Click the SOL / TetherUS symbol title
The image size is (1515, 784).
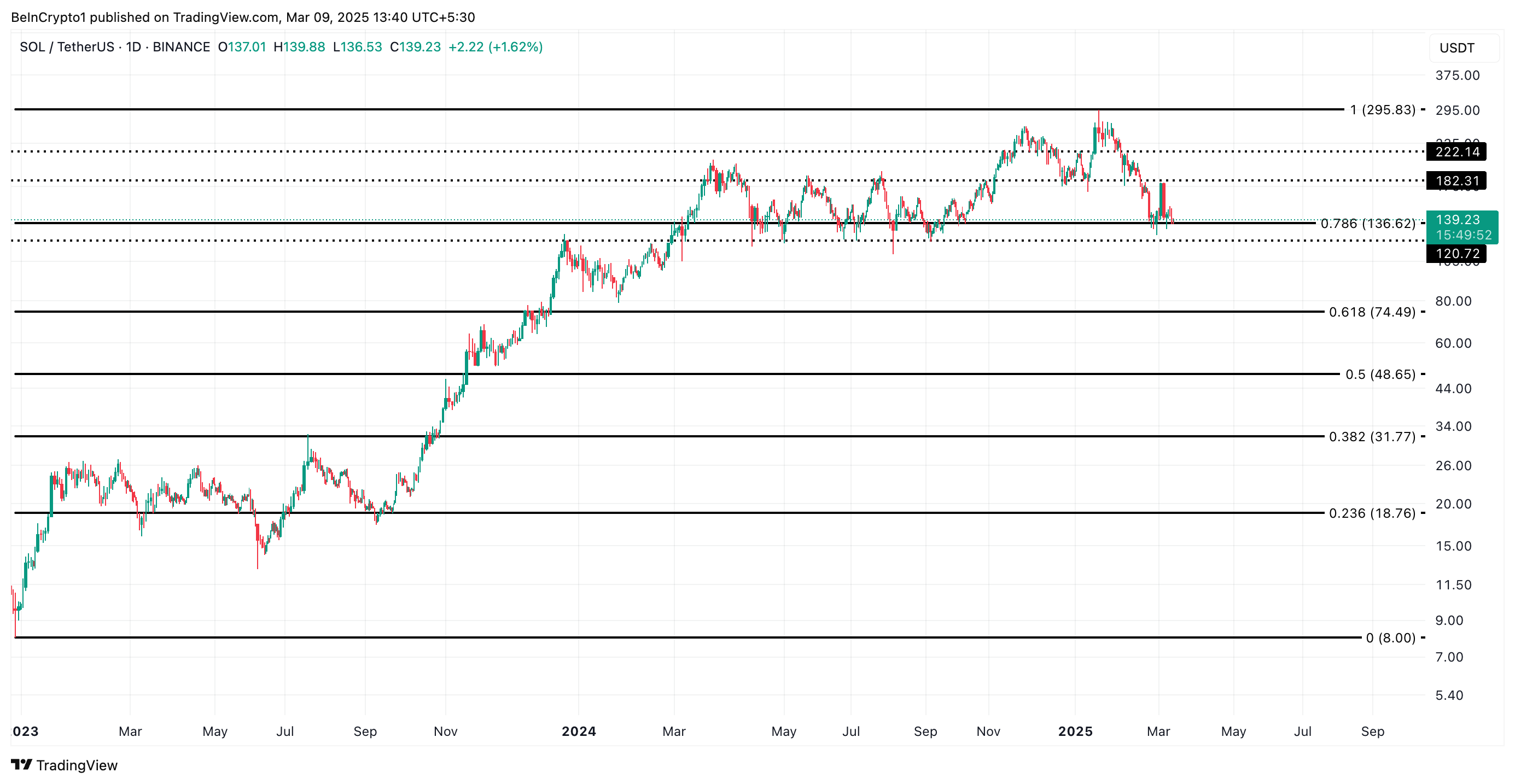67,47
